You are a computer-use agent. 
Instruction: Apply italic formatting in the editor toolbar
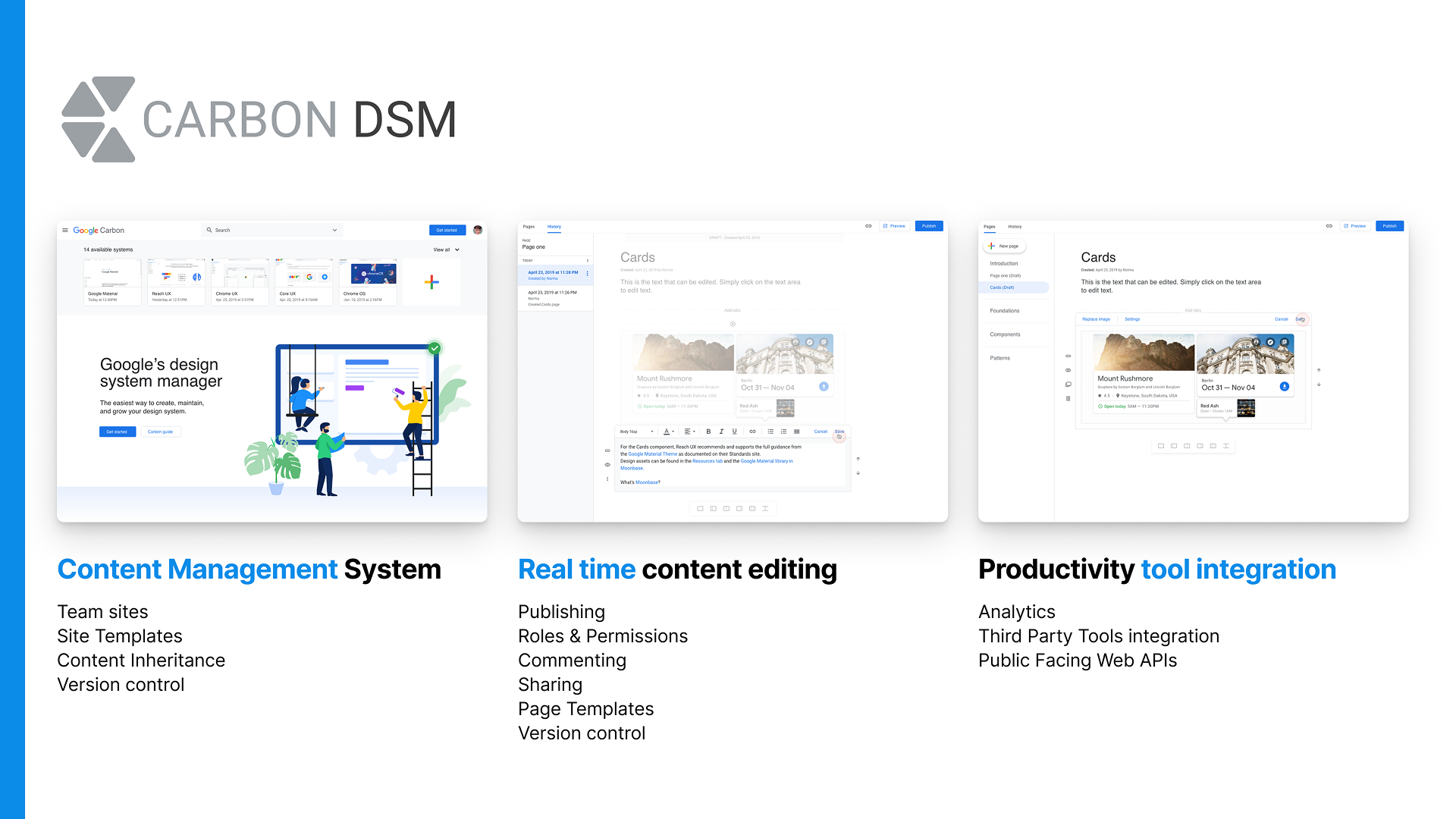721,431
